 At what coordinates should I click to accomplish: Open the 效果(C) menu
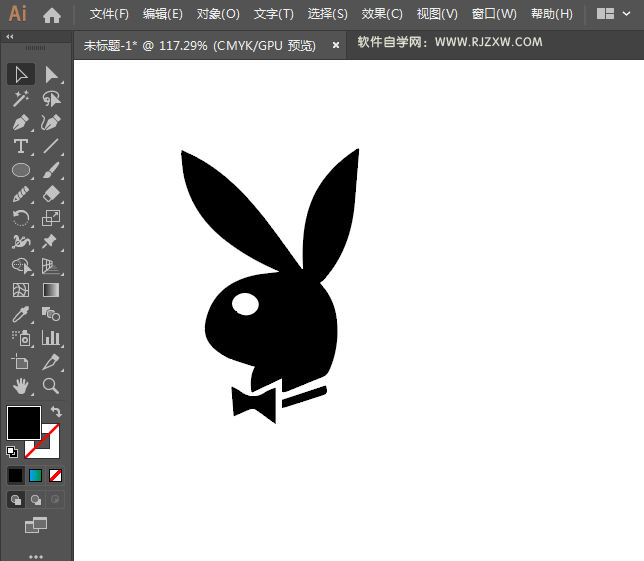coord(382,14)
